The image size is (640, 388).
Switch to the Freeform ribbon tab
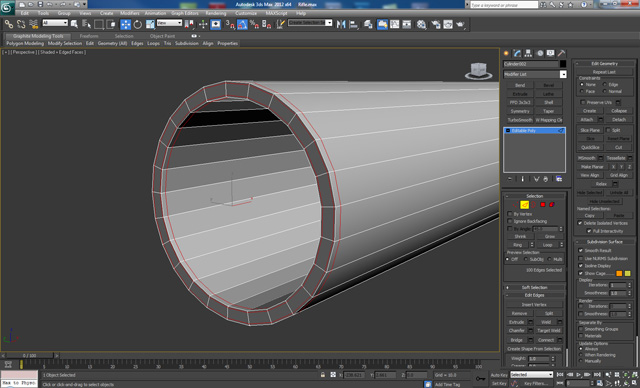[x=89, y=36]
